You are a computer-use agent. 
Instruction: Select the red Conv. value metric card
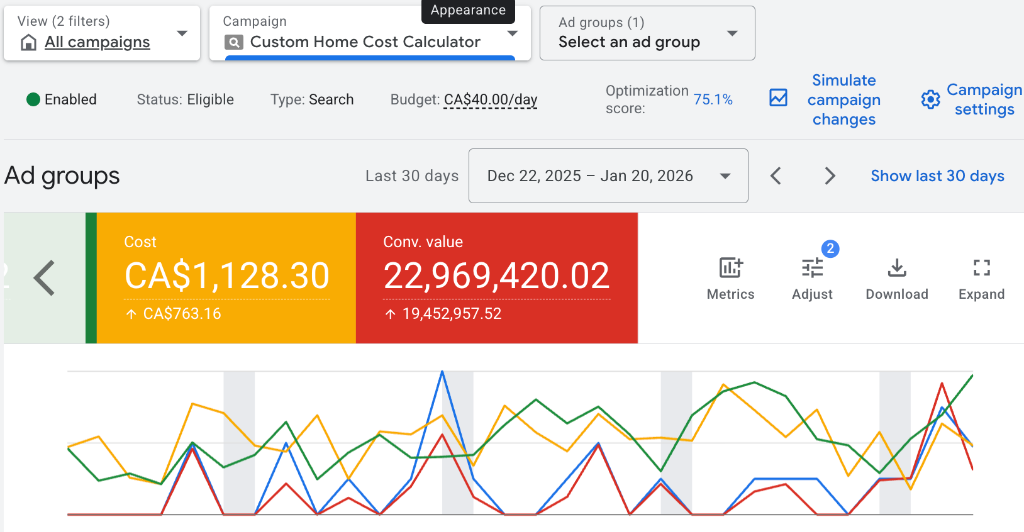click(496, 278)
